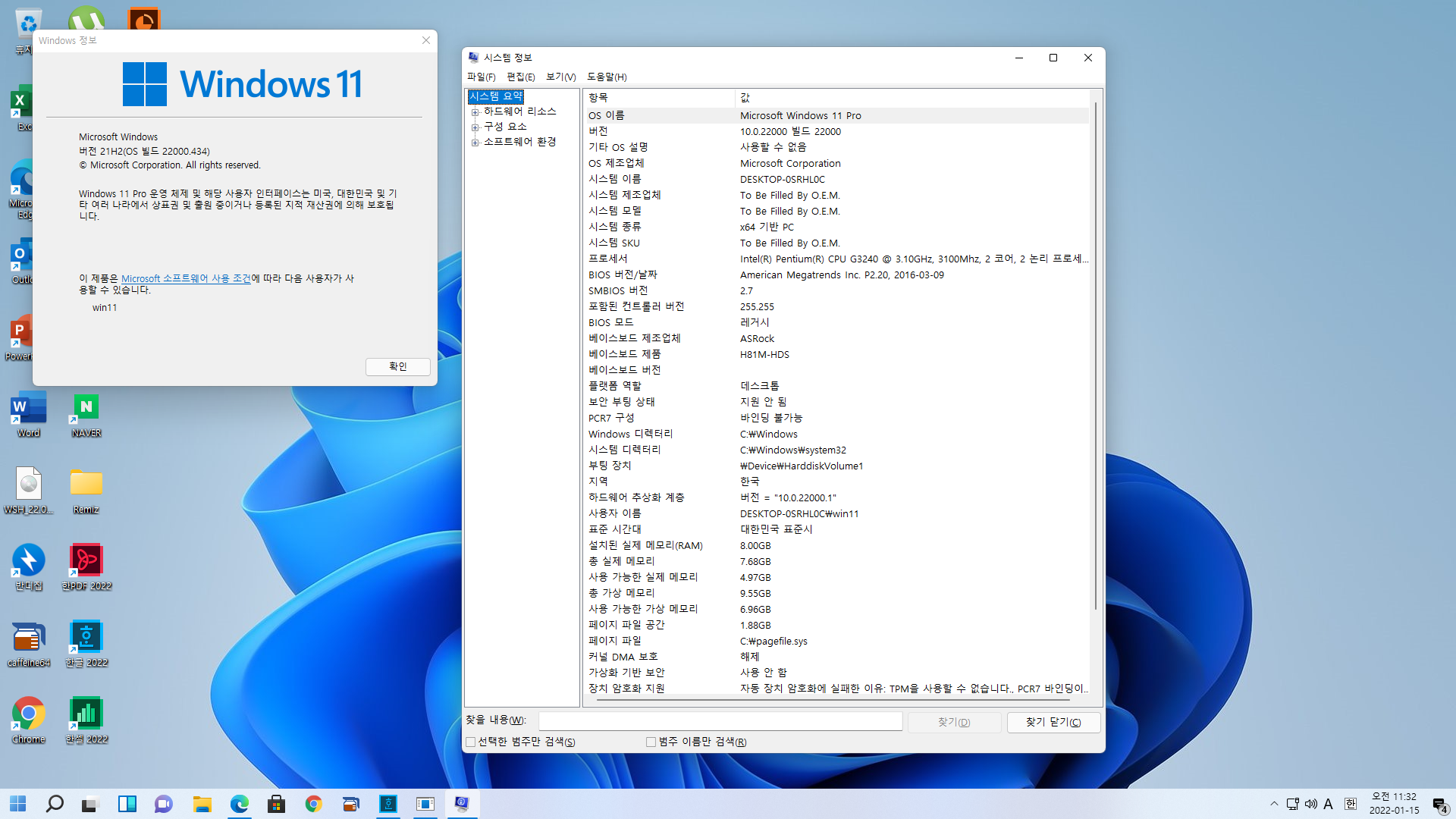This screenshot has width=1456, height=819.
Task: Select the 설치된 실제 메모리(RAM) row
Action: click(836, 545)
